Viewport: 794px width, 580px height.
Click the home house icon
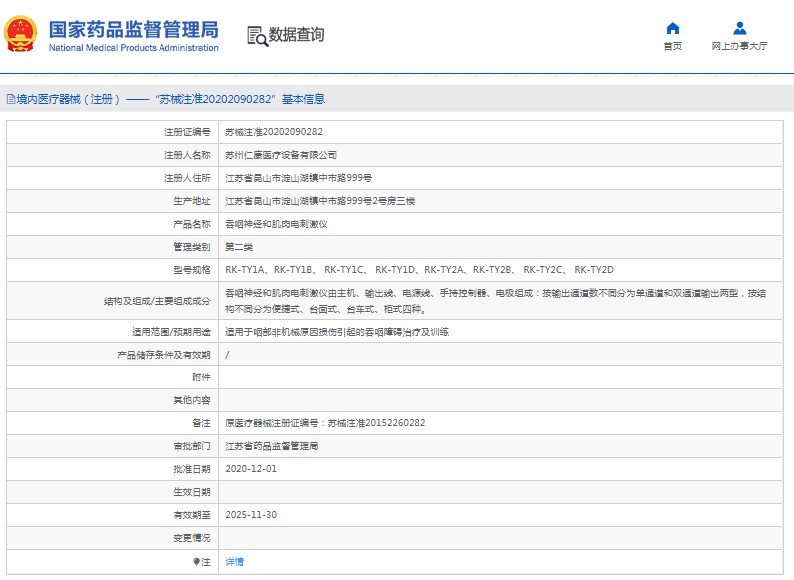[x=673, y=28]
